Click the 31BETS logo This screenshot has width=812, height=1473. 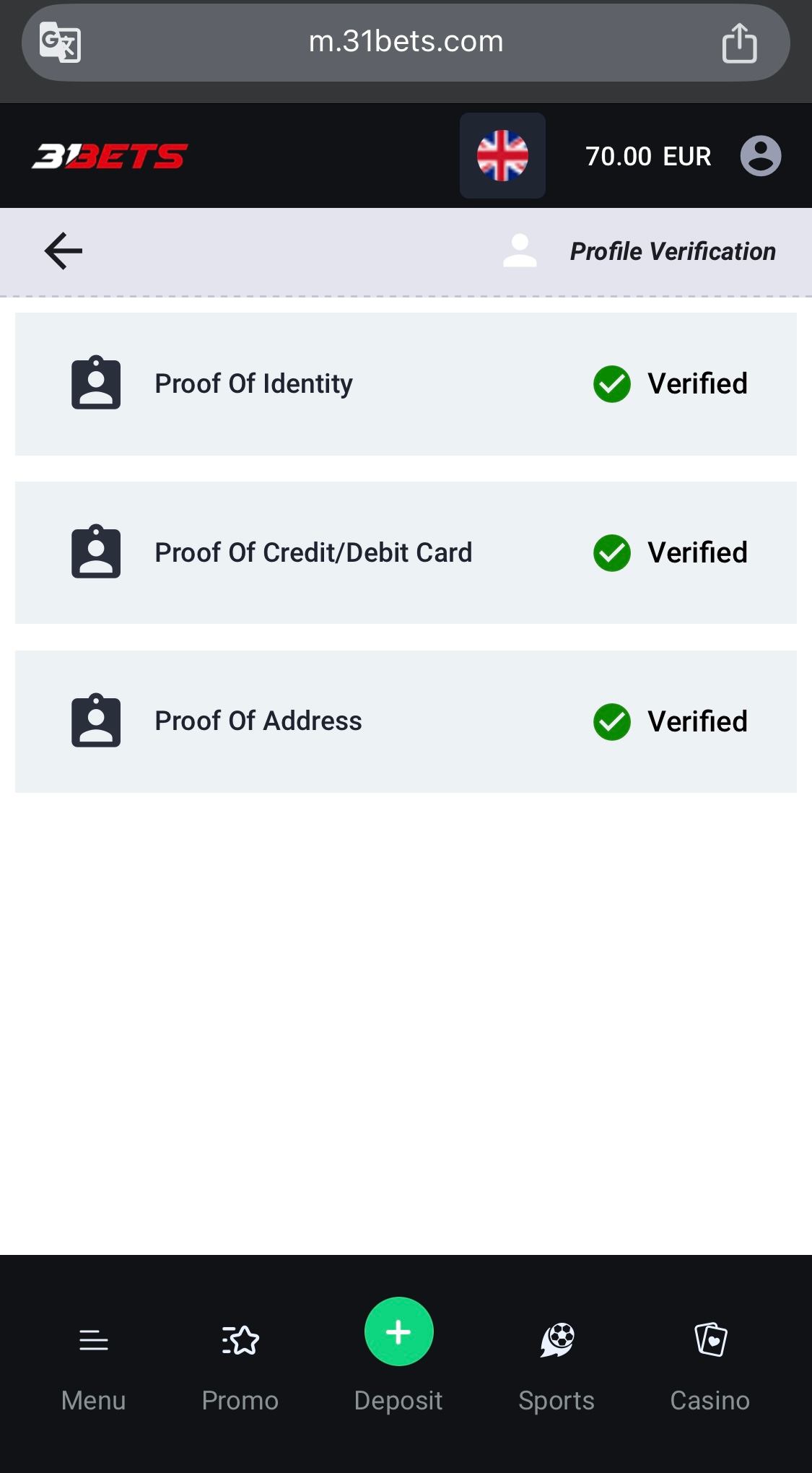coord(110,156)
